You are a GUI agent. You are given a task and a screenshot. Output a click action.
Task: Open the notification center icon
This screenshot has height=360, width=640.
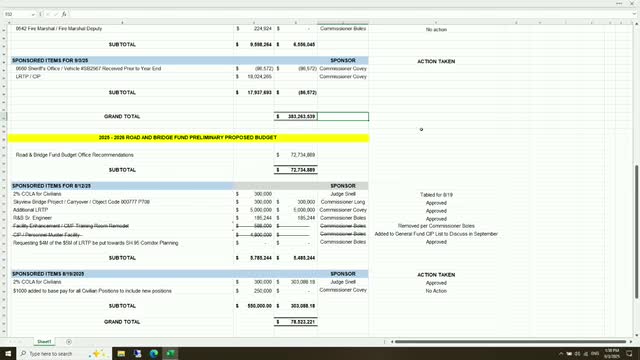629,353
